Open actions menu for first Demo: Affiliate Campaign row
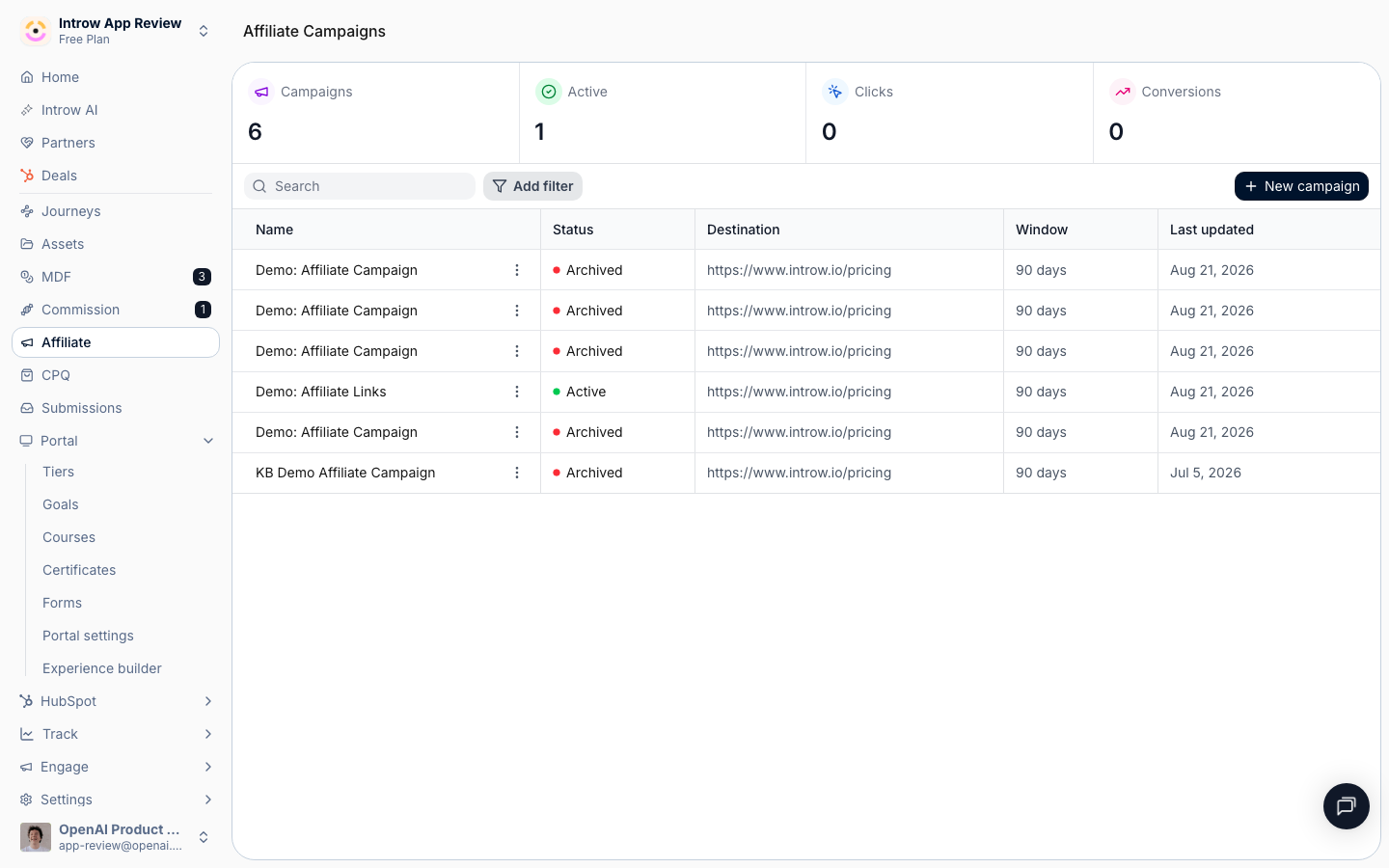The width and height of the screenshot is (1389, 868). (x=517, y=270)
